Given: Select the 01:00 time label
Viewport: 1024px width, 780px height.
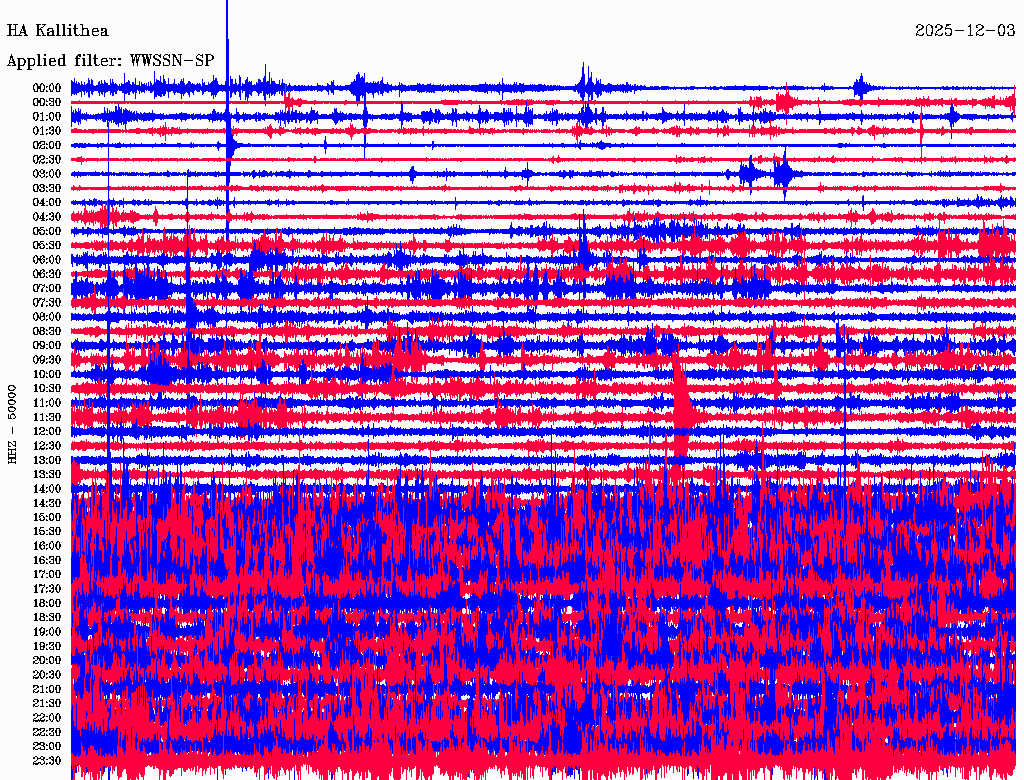Looking at the screenshot, I should (x=47, y=116).
